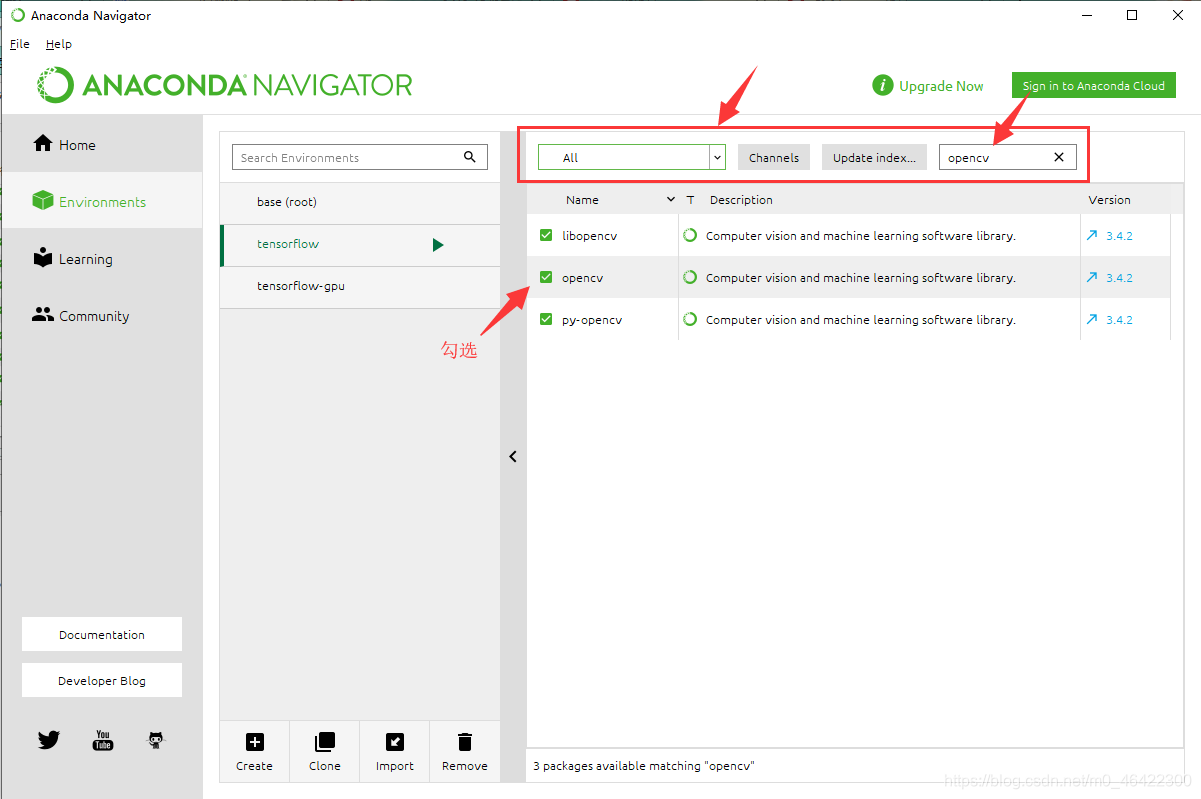Screen dimensions: 1201x799
Task: Click the play arrow next to tensorflow
Action: 438,244
